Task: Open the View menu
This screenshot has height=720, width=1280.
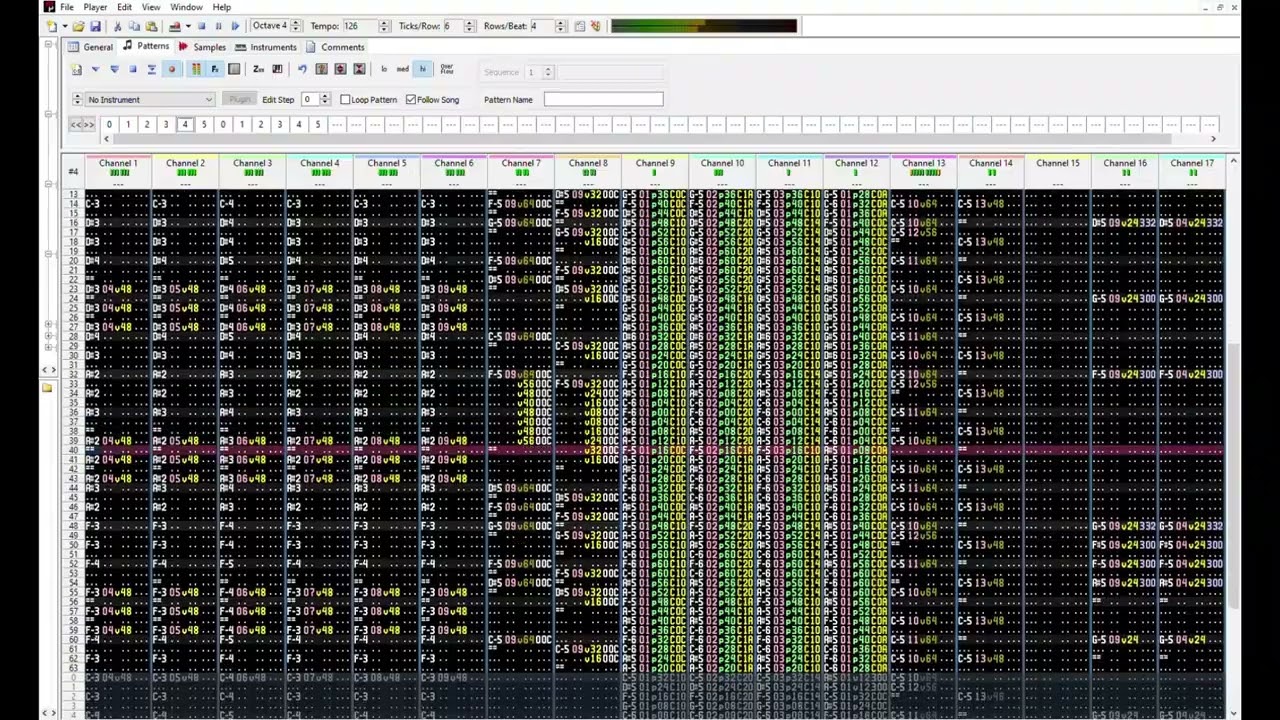Action: [151, 7]
